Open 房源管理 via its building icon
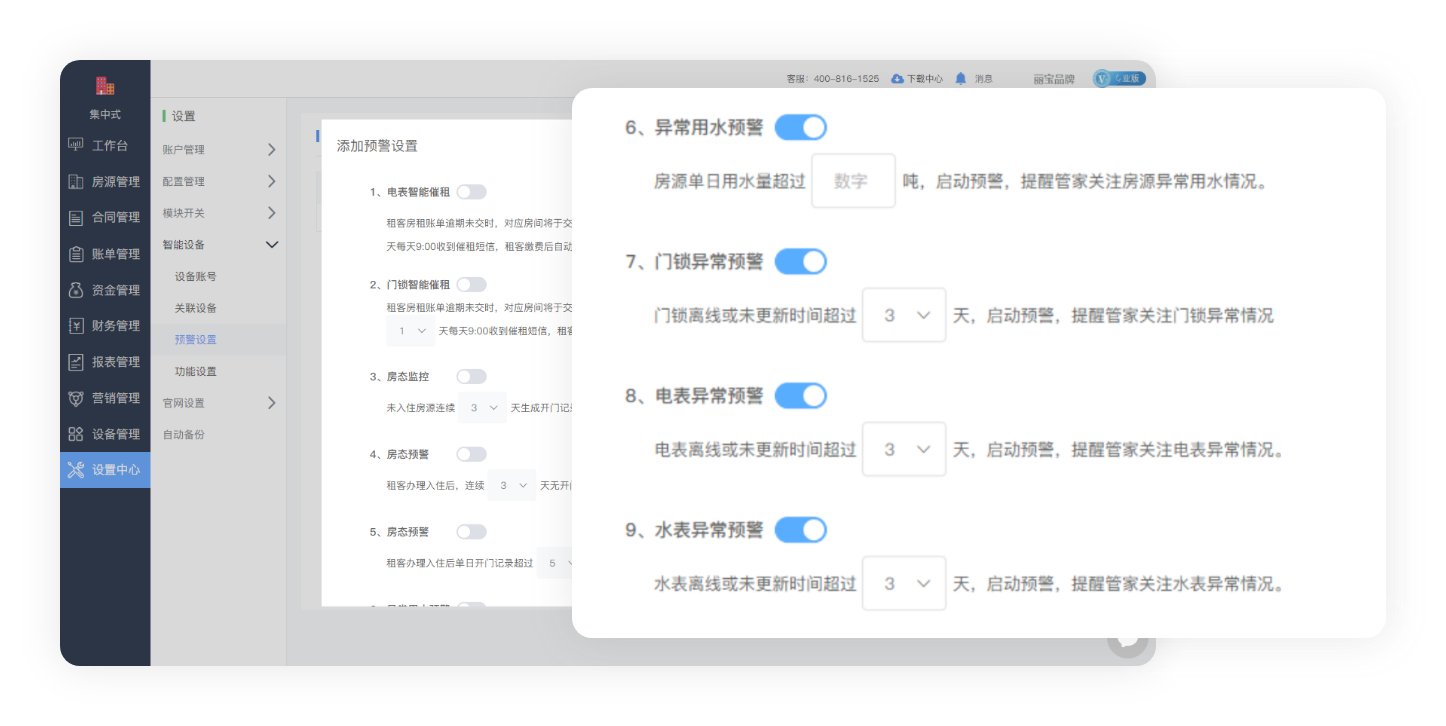1446x726 pixels. click(x=76, y=182)
